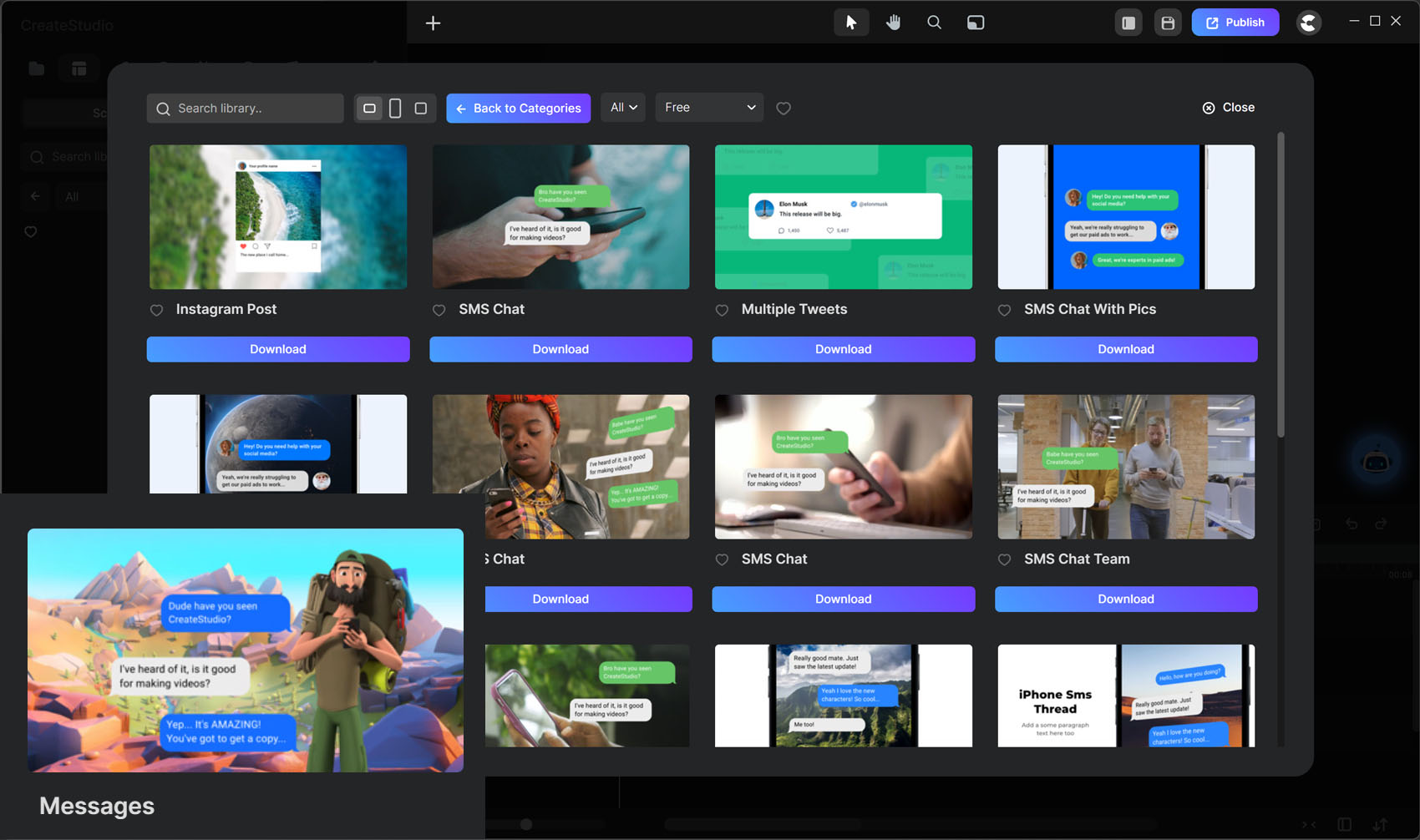
Task: Download the SMS Chat With Pics template
Action: coord(1125,349)
